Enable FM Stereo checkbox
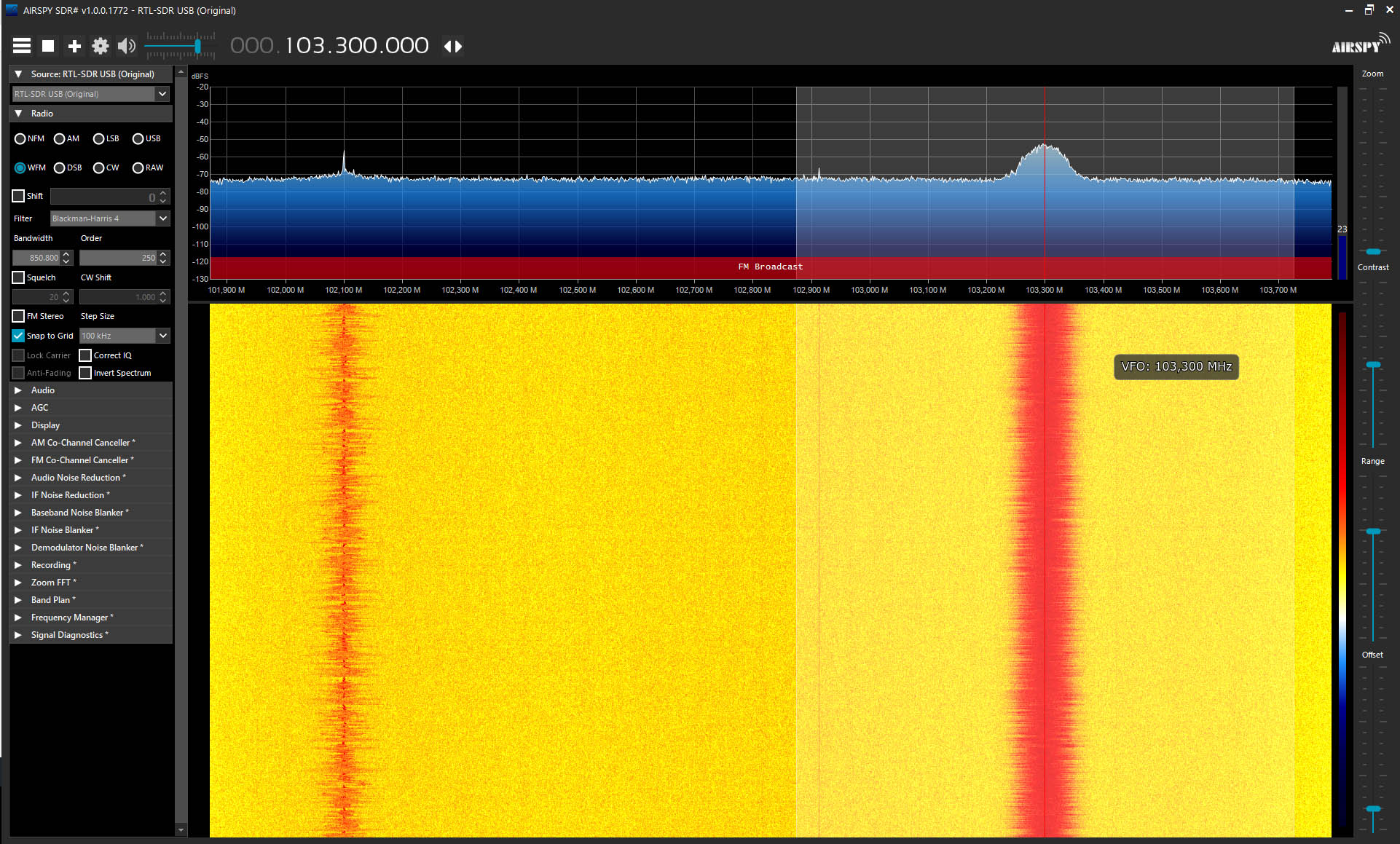Viewport: 1400px width, 844px height. [18, 316]
